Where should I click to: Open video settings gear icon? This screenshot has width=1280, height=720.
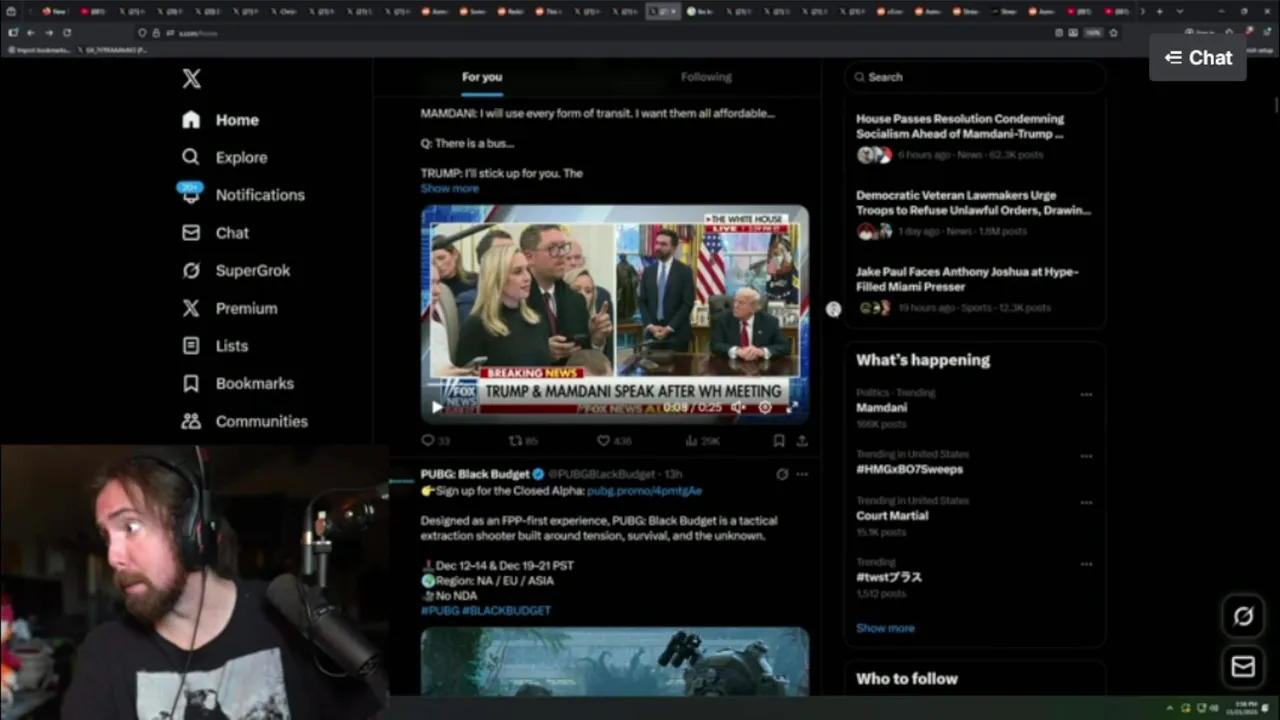[765, 407]
